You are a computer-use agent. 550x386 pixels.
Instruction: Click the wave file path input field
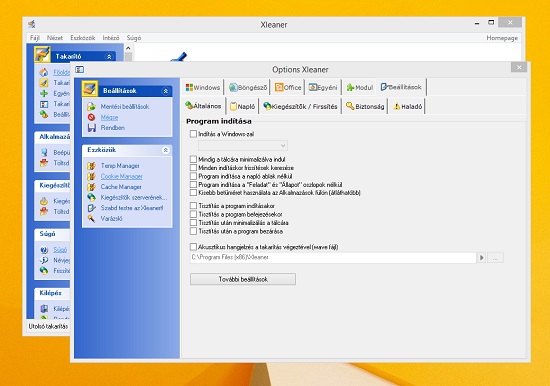(x=333, y=258)
